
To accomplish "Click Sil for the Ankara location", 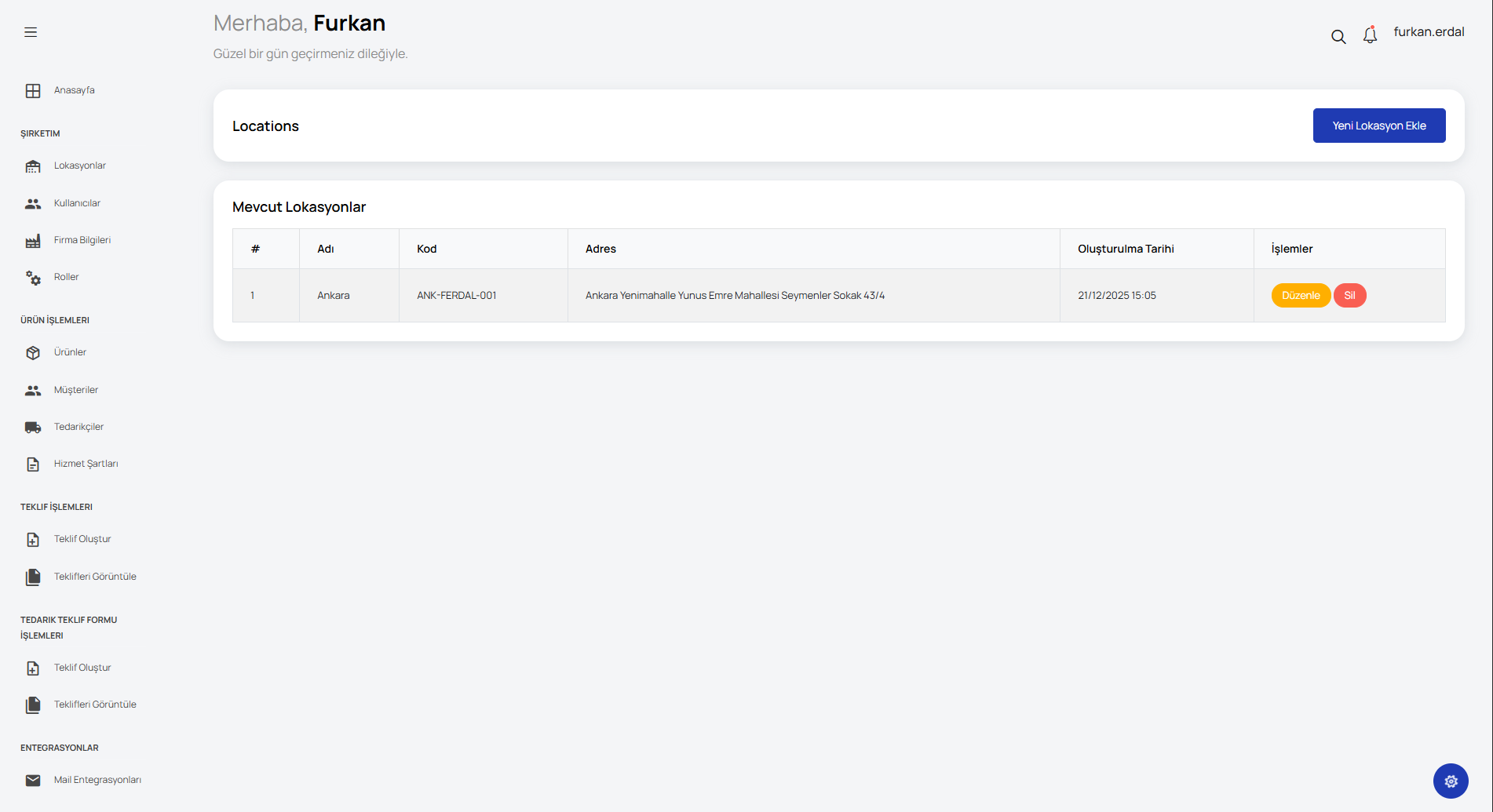I will click(x=1349, y=296).
